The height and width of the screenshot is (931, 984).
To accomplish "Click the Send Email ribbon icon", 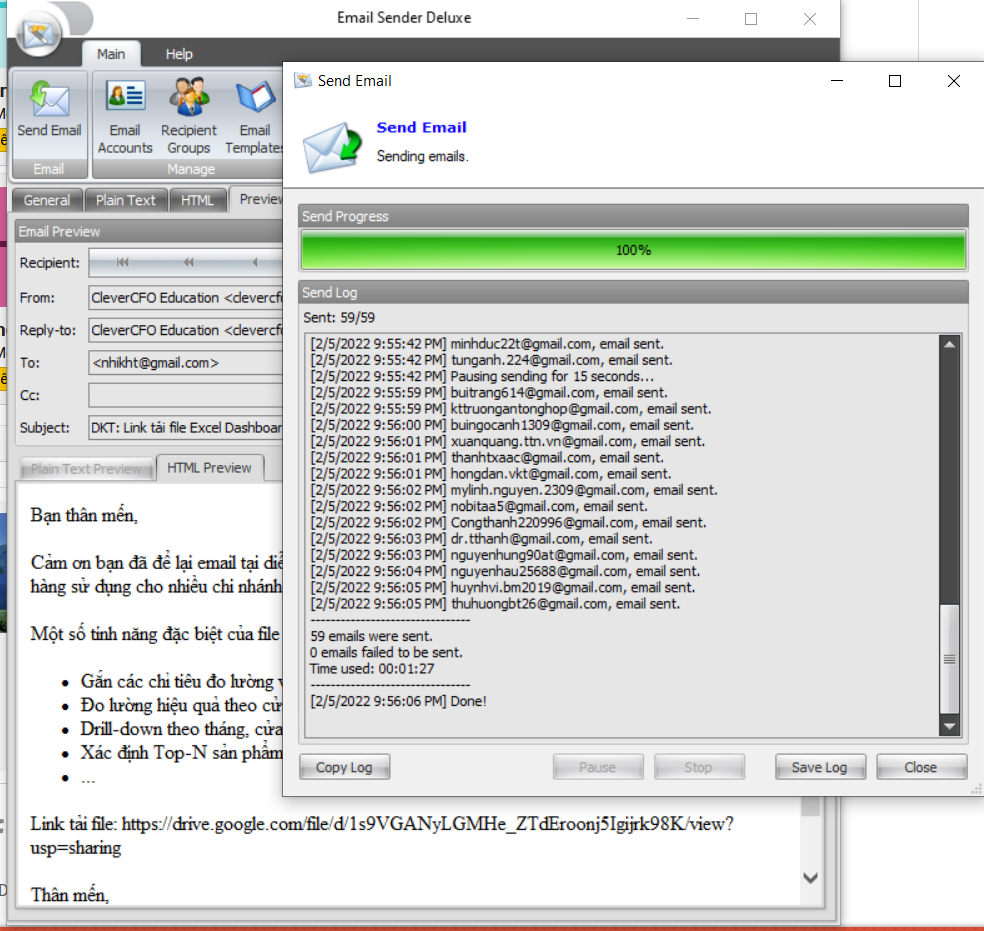I will (x=49, y=110).
